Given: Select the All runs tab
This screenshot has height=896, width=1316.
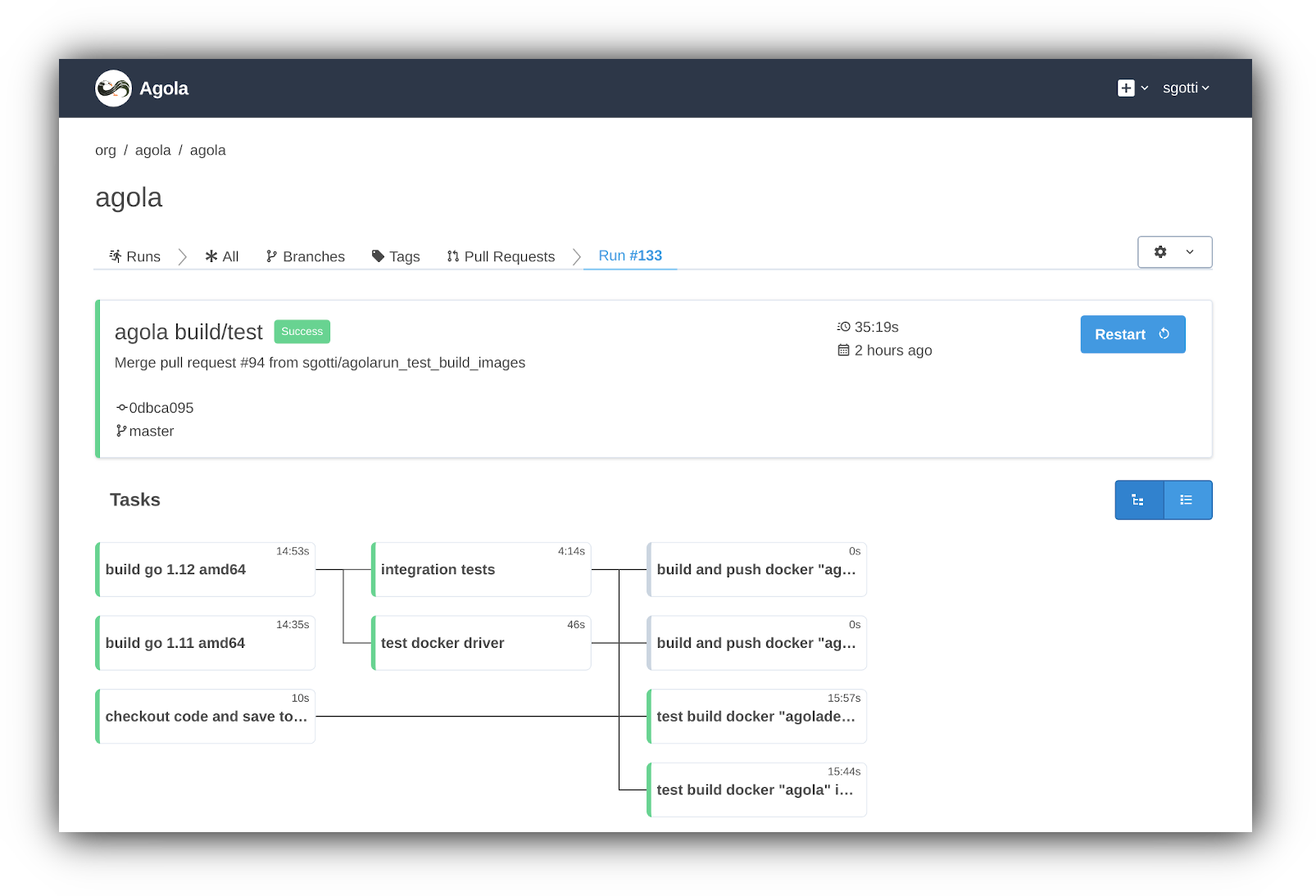Looking at the screenshot, I should [x=222, y=256].
